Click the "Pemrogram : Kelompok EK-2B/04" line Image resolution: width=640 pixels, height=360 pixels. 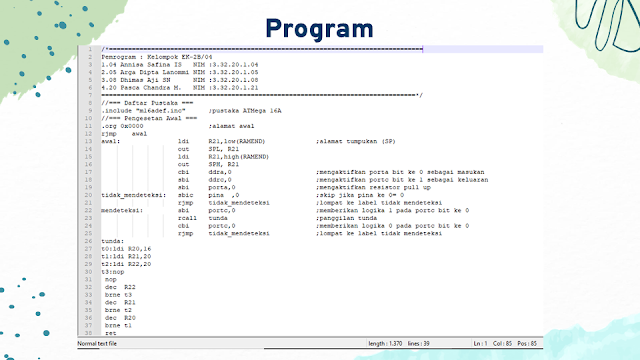pos(157,57)
